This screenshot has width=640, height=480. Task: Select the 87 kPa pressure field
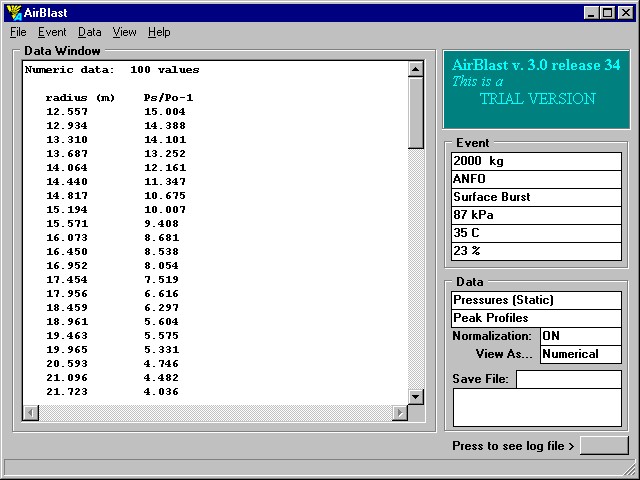click(x=536, y=215)
